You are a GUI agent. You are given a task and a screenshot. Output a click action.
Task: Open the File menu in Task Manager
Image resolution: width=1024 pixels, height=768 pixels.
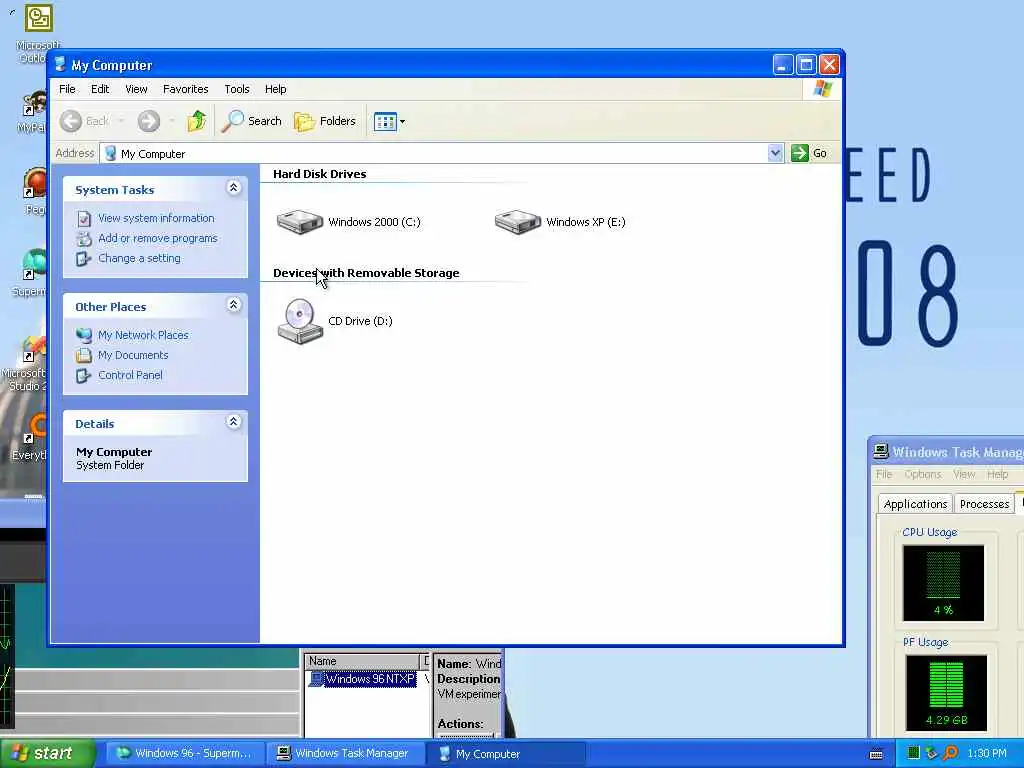884,474
